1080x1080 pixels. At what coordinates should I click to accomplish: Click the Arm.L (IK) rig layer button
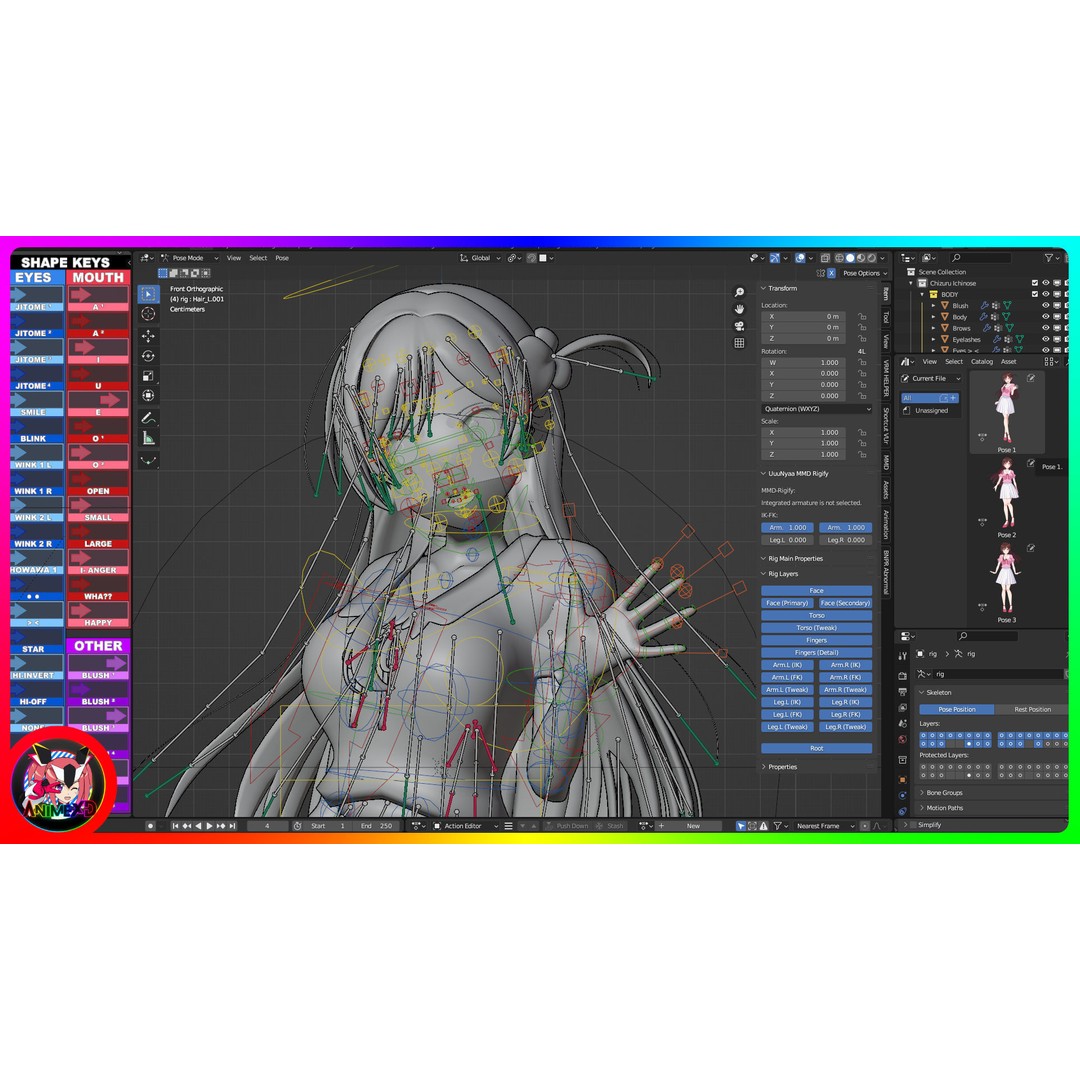tap(787, 665)
